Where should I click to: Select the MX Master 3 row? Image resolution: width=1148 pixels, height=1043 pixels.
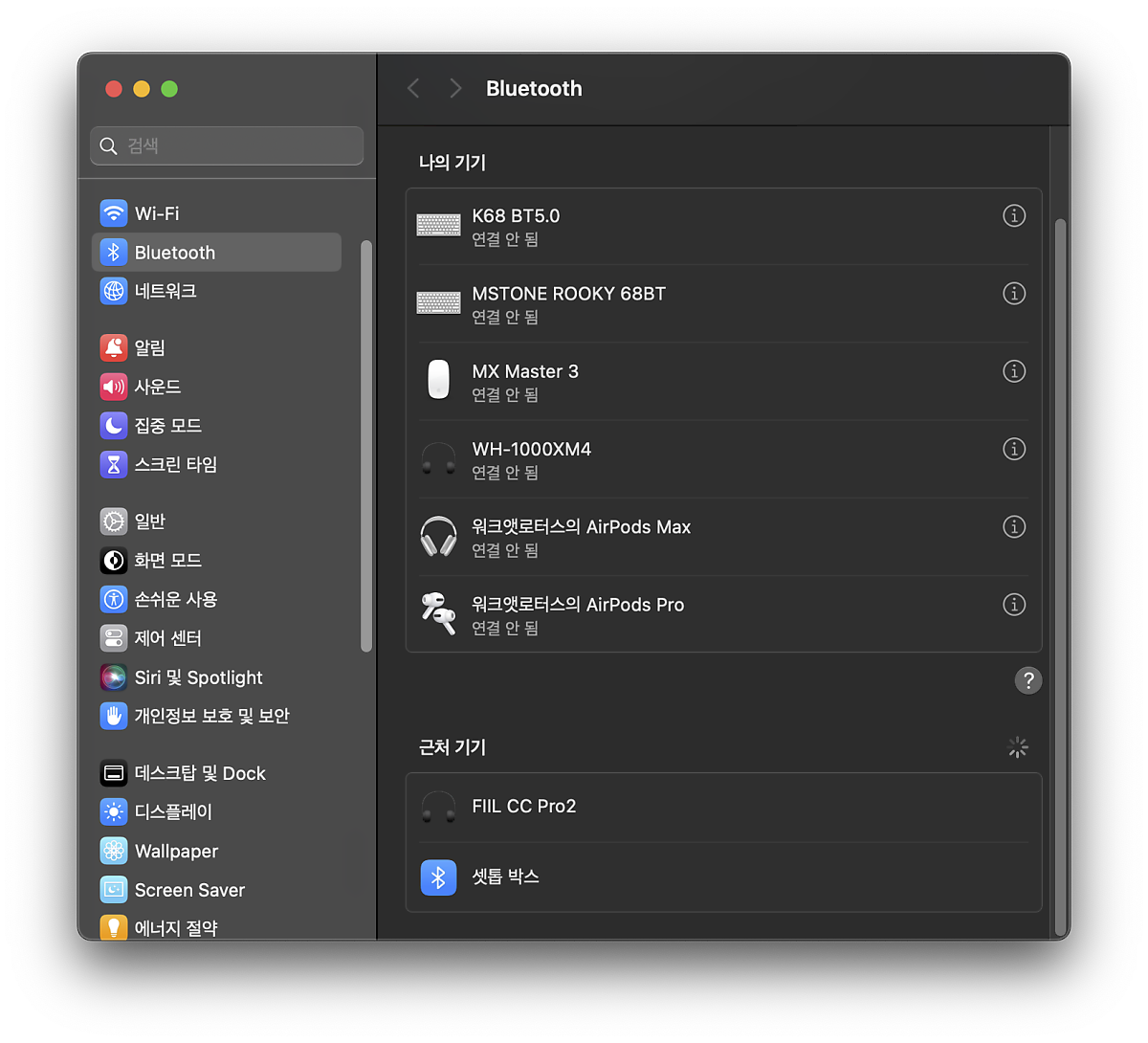point(723,382)
